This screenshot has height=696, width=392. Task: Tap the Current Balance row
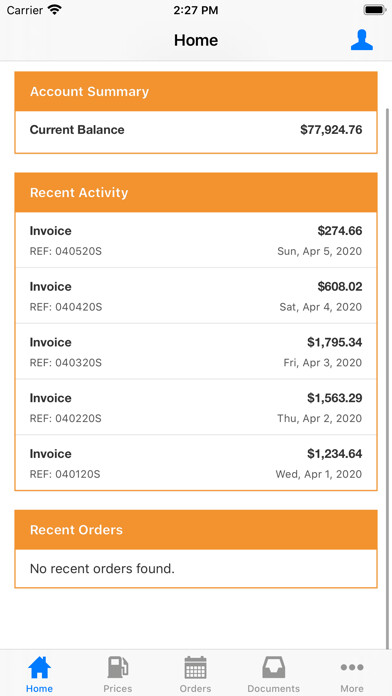pyautogui.click(x=196, y=132)
